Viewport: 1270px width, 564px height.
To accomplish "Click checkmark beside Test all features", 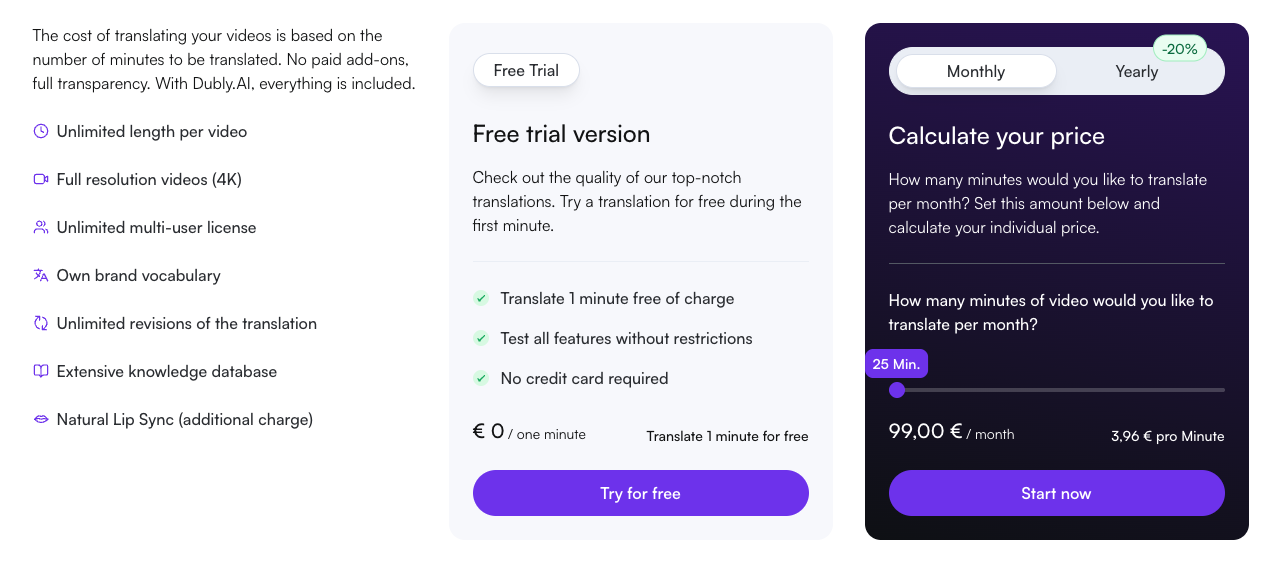I will point(481,338).
